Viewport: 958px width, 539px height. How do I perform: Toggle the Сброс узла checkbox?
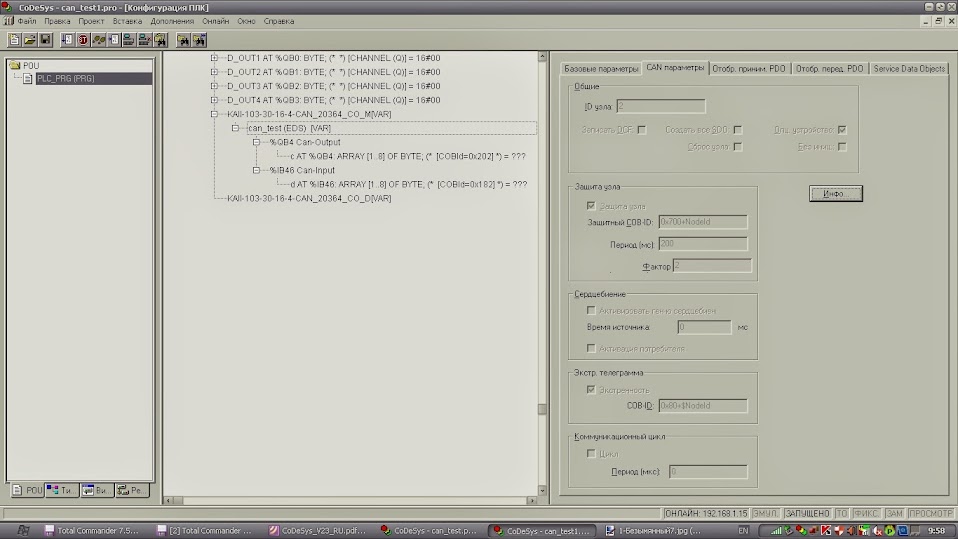tap(737, 147)
